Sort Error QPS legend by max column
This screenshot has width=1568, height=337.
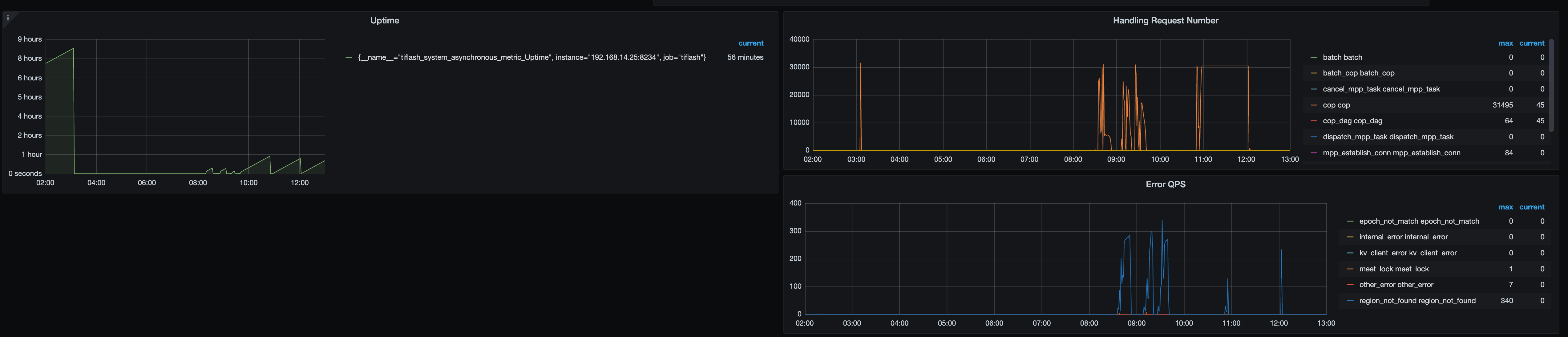[1505, 207]
